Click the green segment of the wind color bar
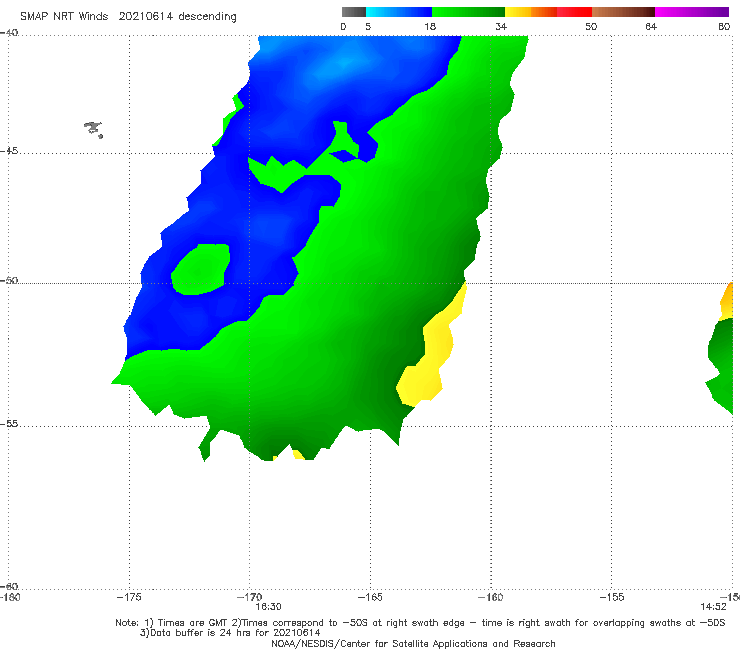The width and height of the screenshot is (740, 650). click(x=468, y=12)
